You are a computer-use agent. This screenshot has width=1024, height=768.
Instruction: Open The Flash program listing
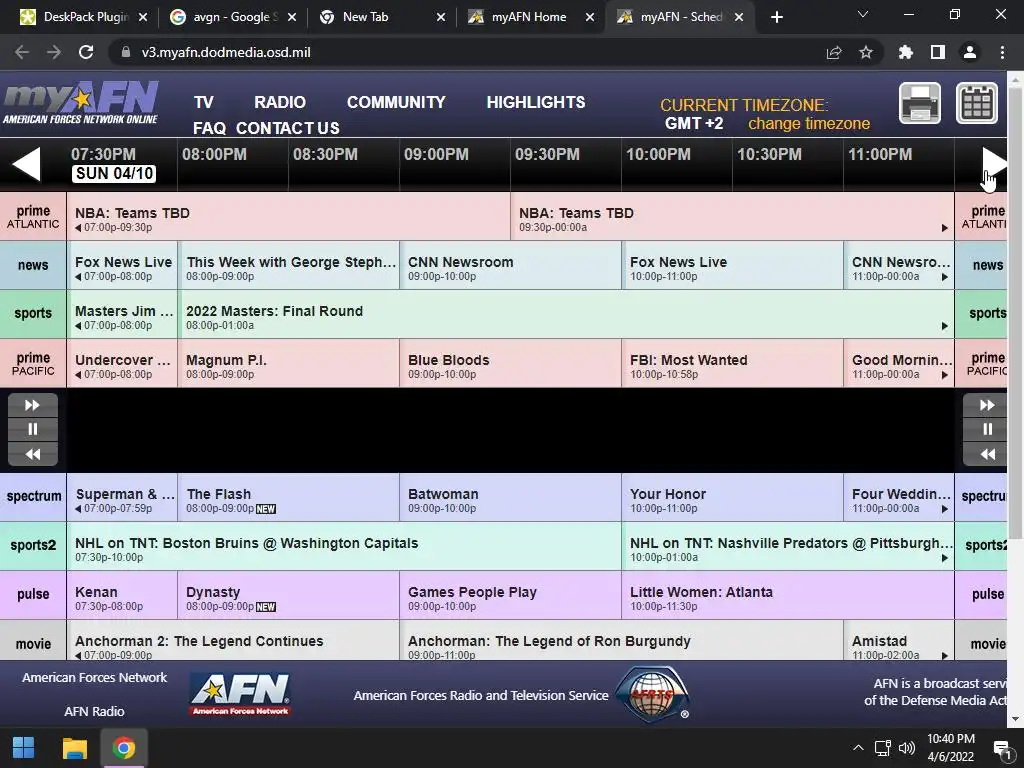(288, 497)
